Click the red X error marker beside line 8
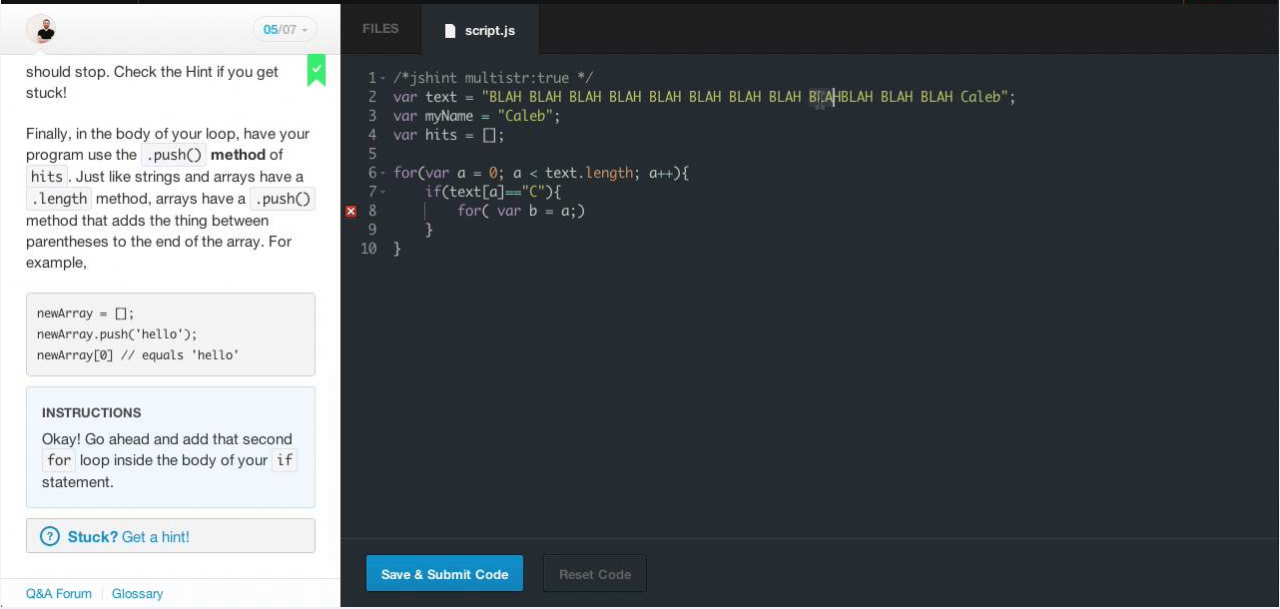1280x609 pixels. click(350, 211)
